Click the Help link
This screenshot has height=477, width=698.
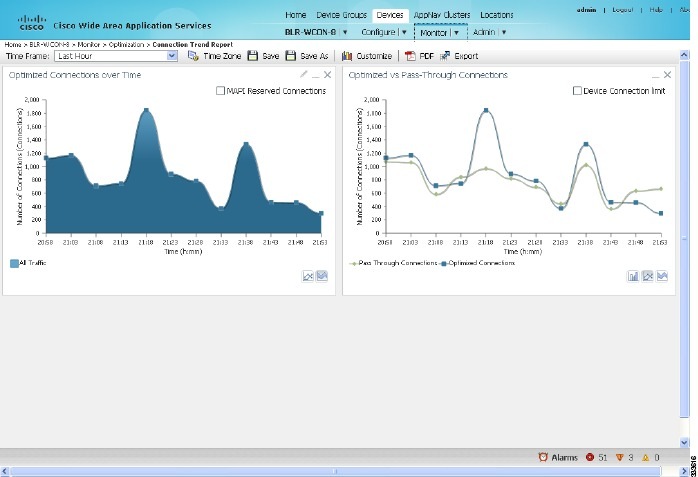point(656,9)
